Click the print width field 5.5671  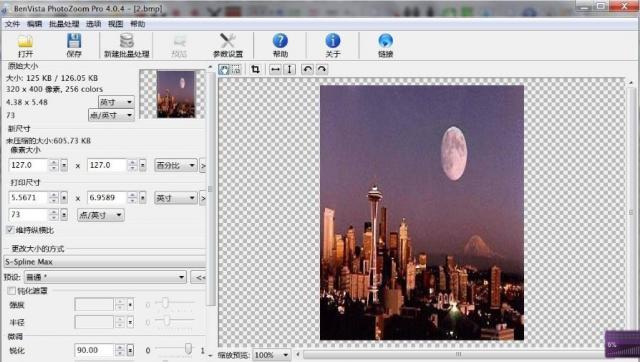(29, 198)
